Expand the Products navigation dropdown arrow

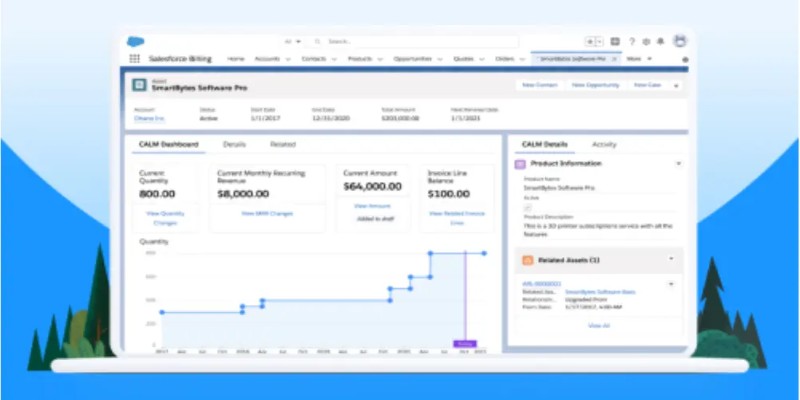[x=380, y=59]
